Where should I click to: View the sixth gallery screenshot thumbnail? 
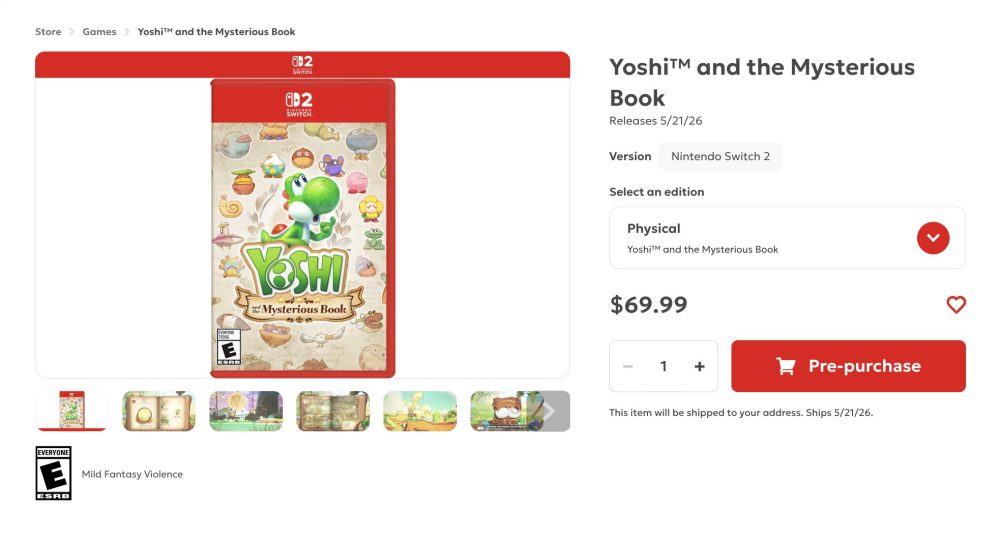point(500,411)
